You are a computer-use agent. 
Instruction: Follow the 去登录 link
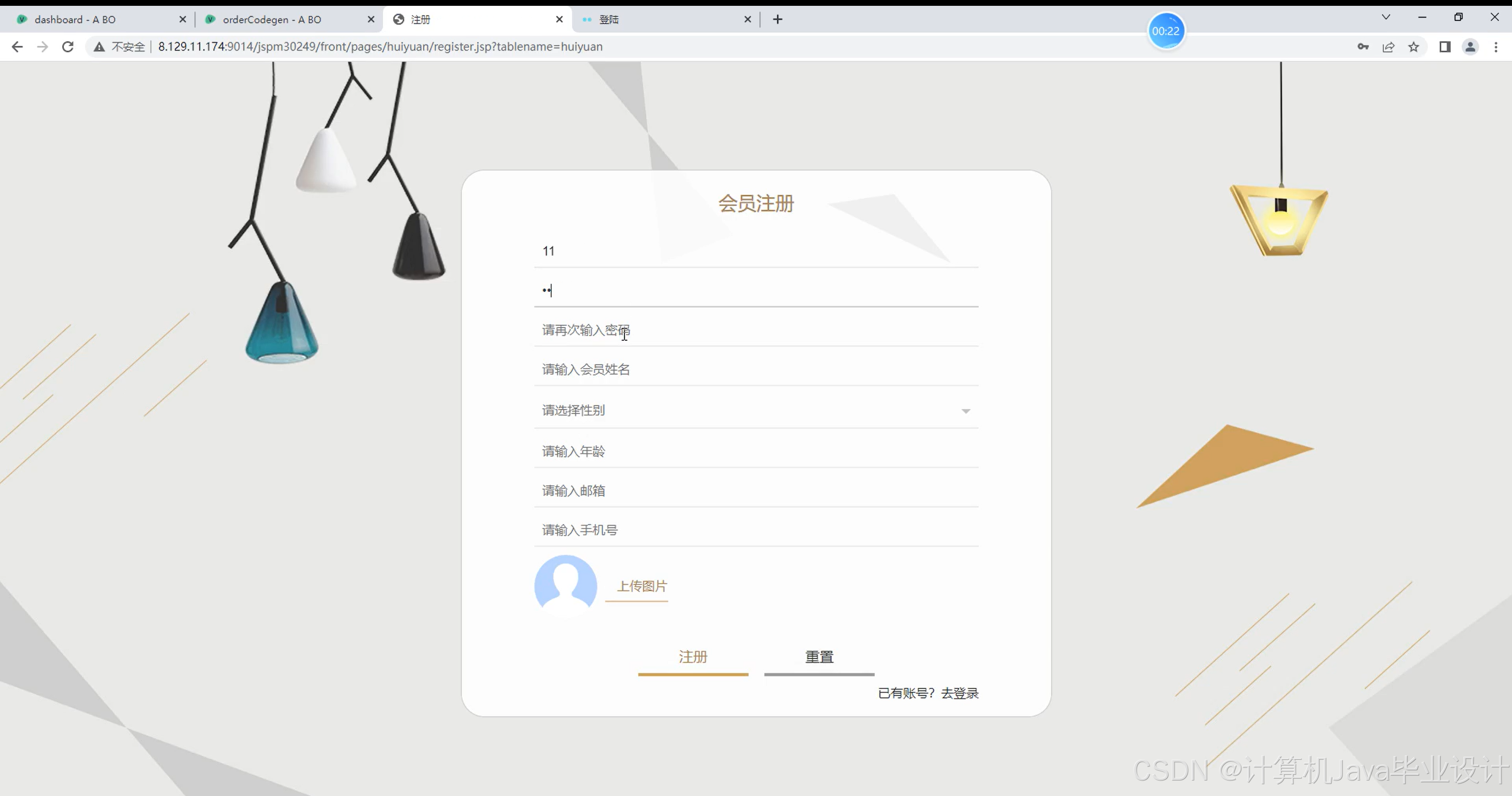[960, 693]
